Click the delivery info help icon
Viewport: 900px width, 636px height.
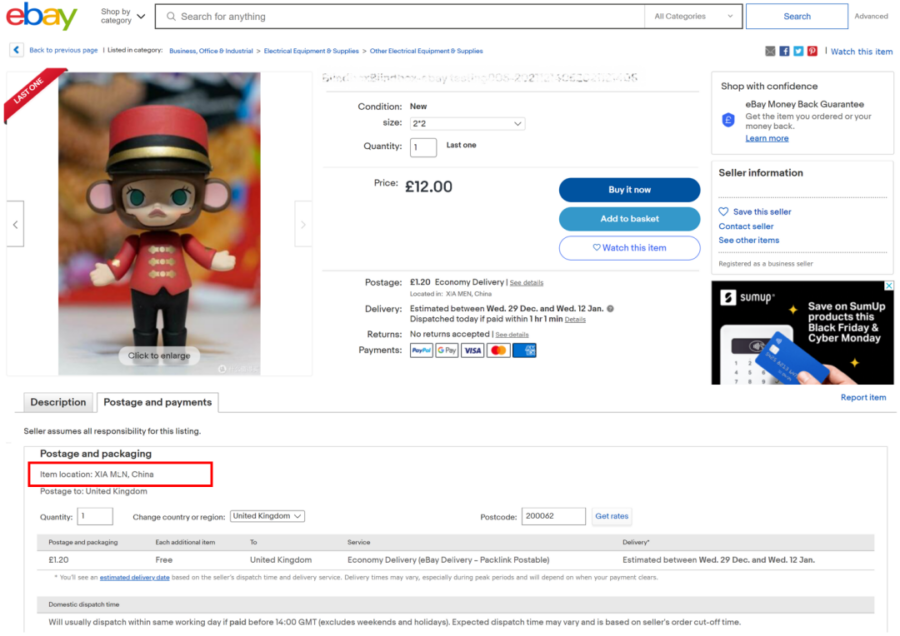(x=610, y=309)
